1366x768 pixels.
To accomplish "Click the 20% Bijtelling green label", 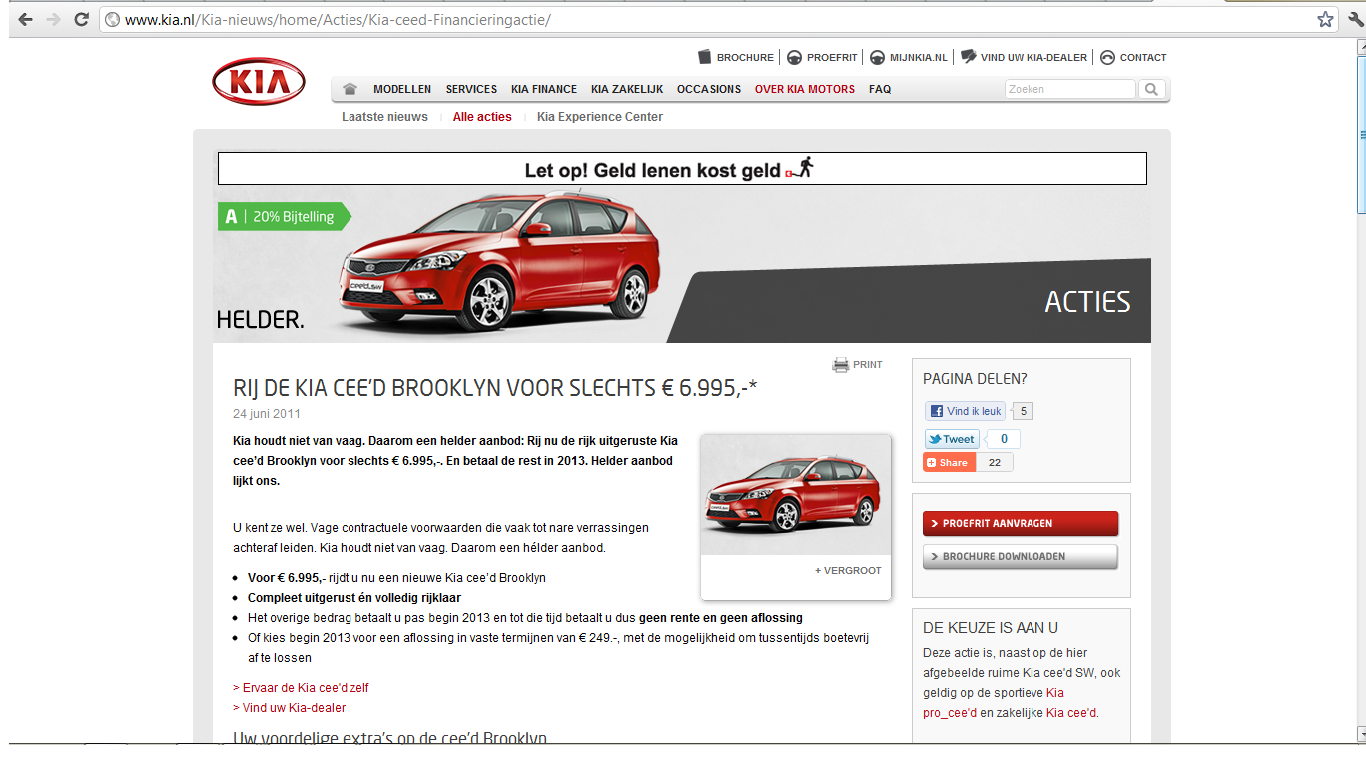I will click(x=284, y=216).
